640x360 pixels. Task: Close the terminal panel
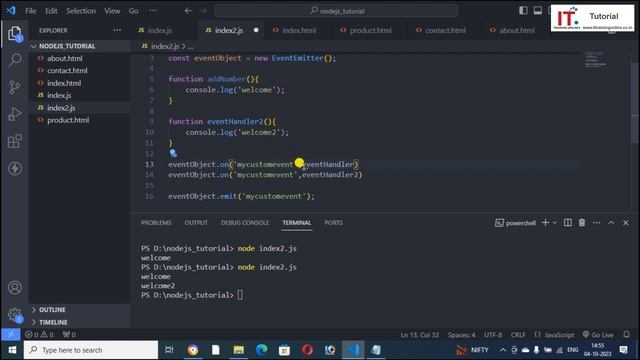pyautogui.click(x=626, y=222)
